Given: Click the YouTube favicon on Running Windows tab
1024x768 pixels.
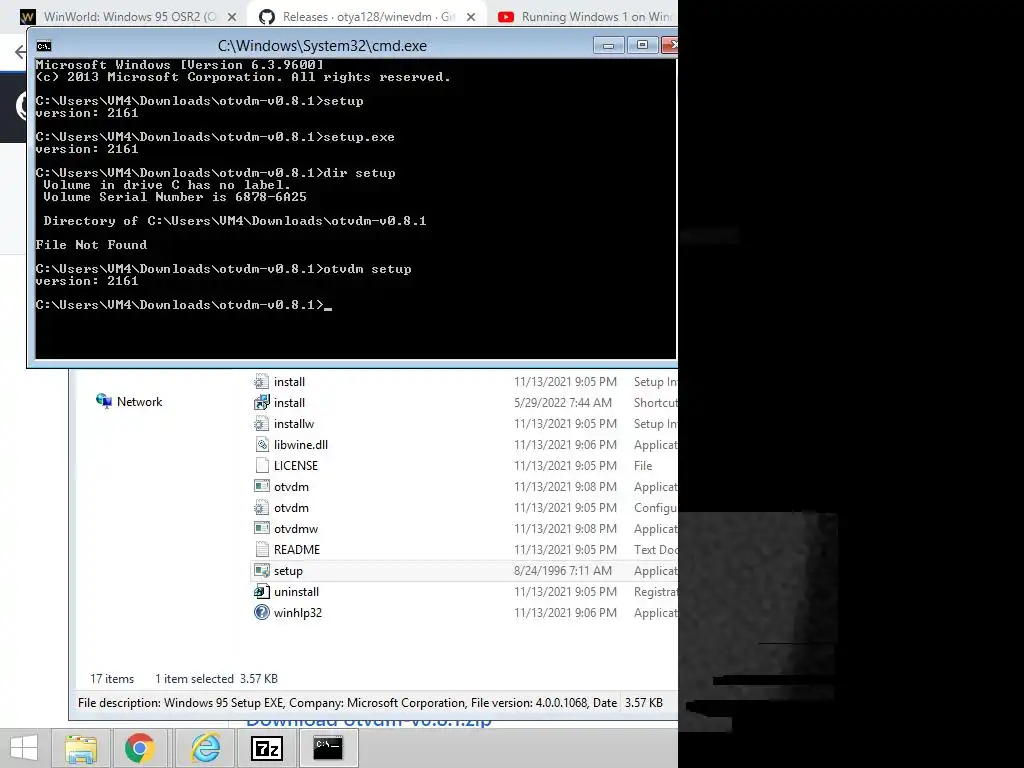Looking at the screenshot, I should click(505, 17).
